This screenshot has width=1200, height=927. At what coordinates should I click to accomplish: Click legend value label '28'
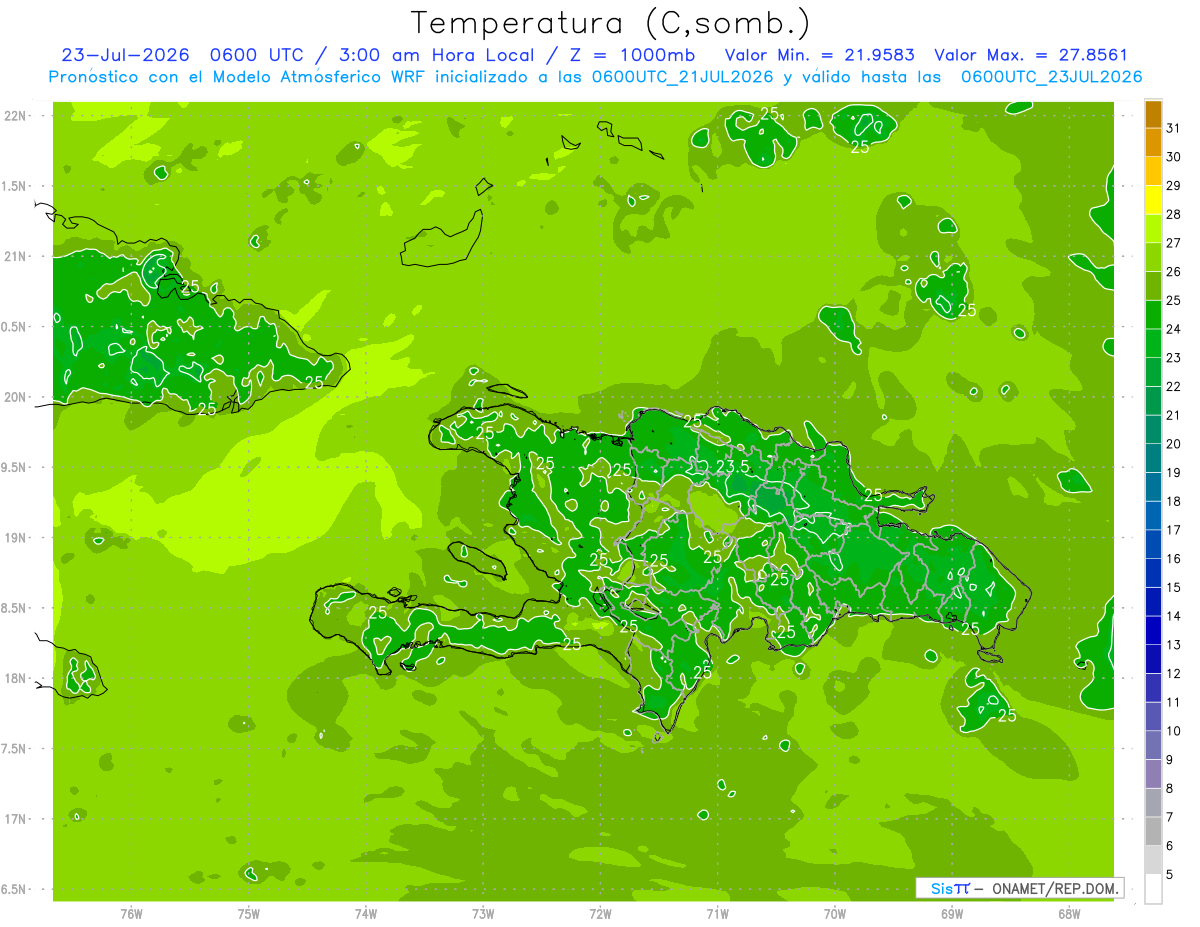coord(1174,214)
